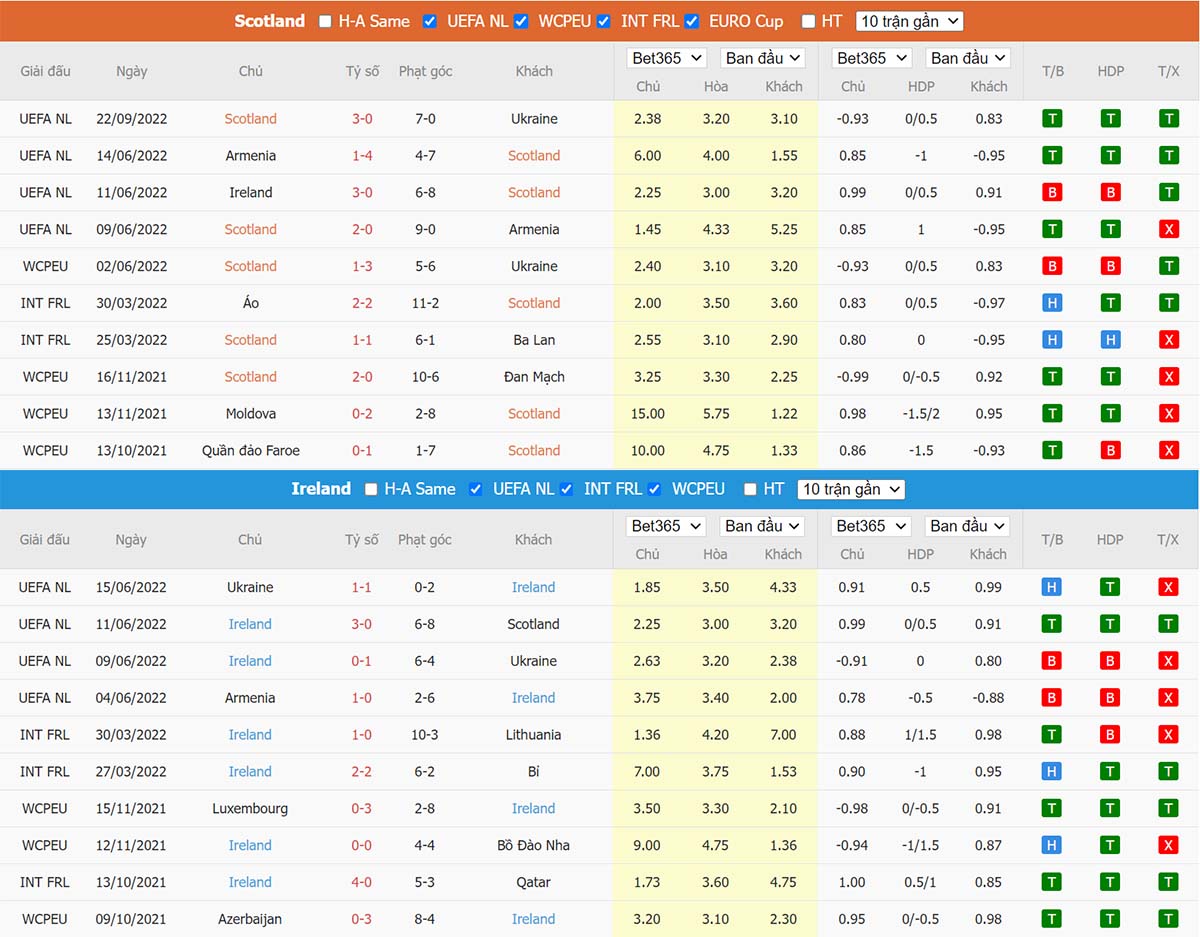
Task: Tick the HT checkbox in Ireland header
Action: click(x=750, y=489)
